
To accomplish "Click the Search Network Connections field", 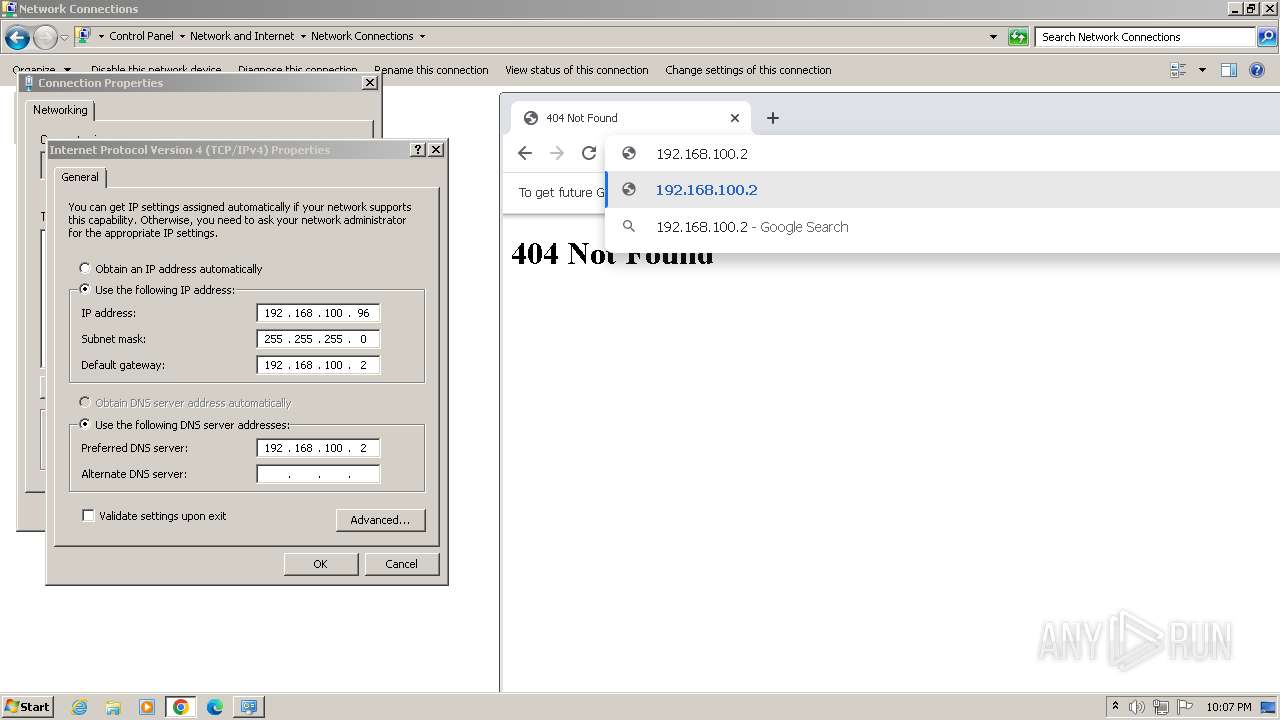I will click(1145, 37).
